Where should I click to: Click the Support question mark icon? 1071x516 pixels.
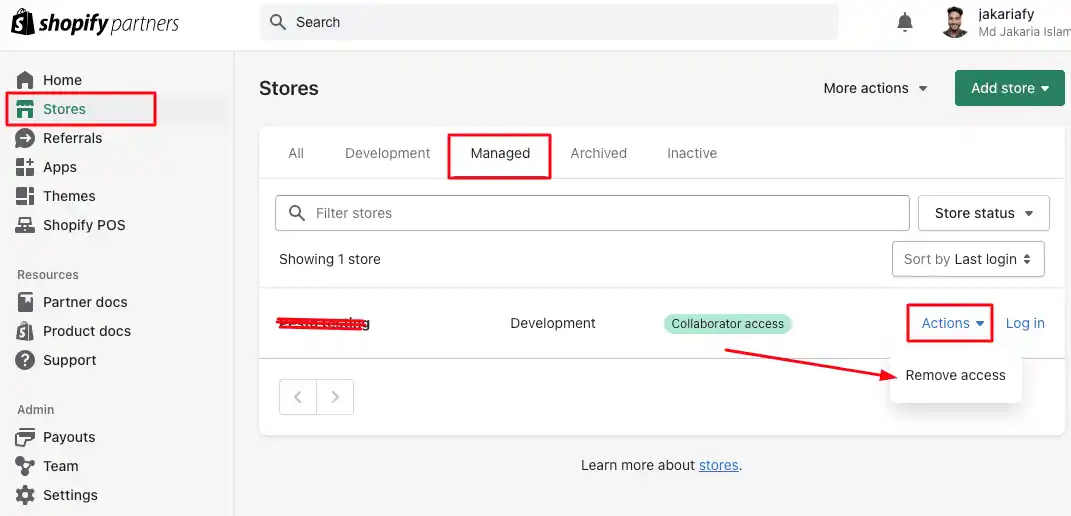coord(25,360)
